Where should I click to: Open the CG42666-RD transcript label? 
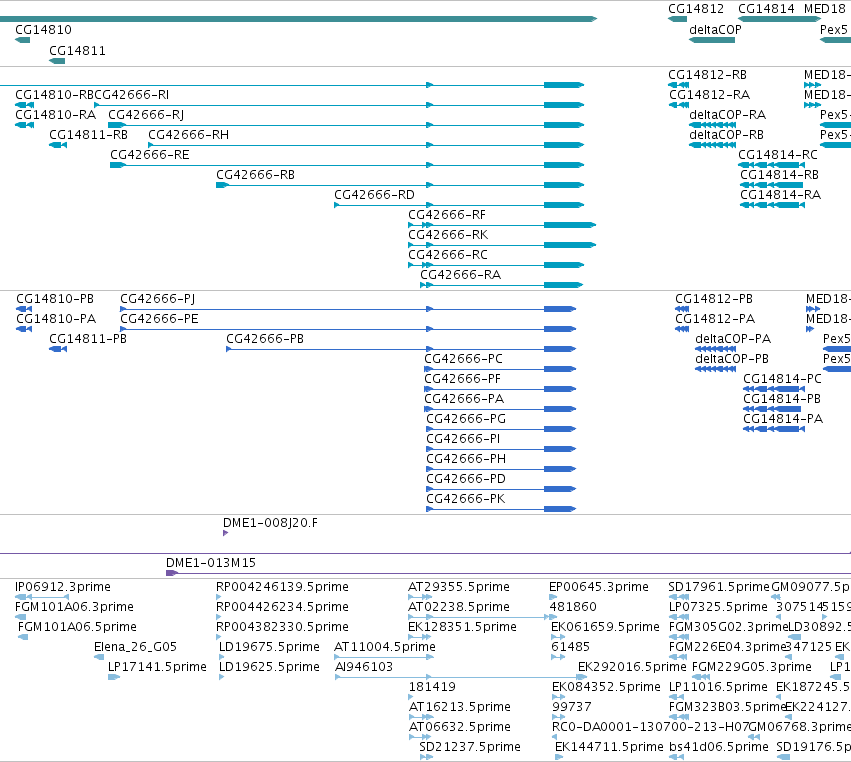click(374, 195)
